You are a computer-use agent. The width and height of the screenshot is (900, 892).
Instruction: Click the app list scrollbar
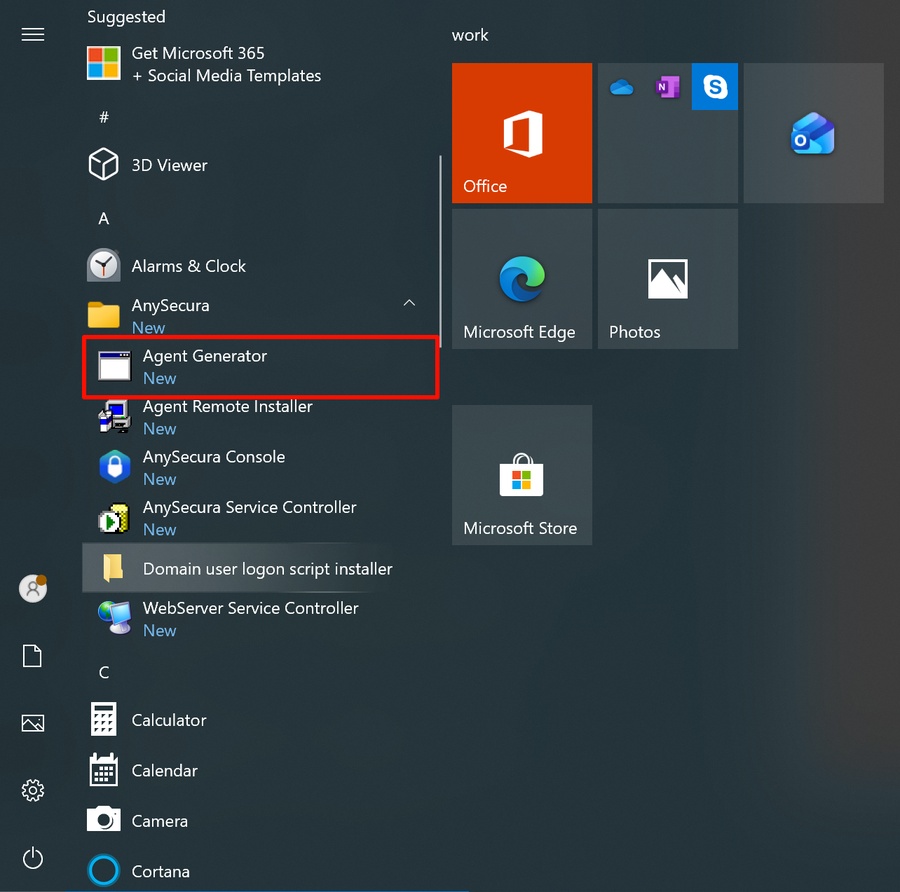[x=440, y=250]
